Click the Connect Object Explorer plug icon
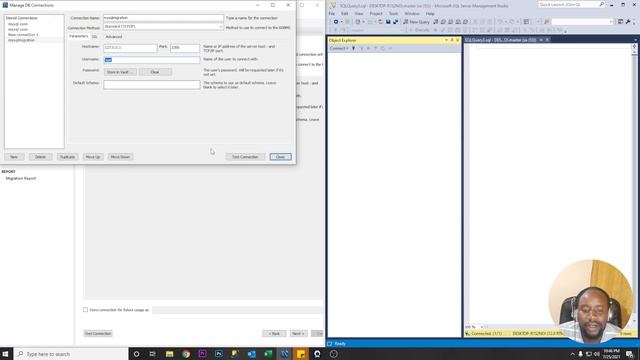640x360 pixels. (353, 49)
